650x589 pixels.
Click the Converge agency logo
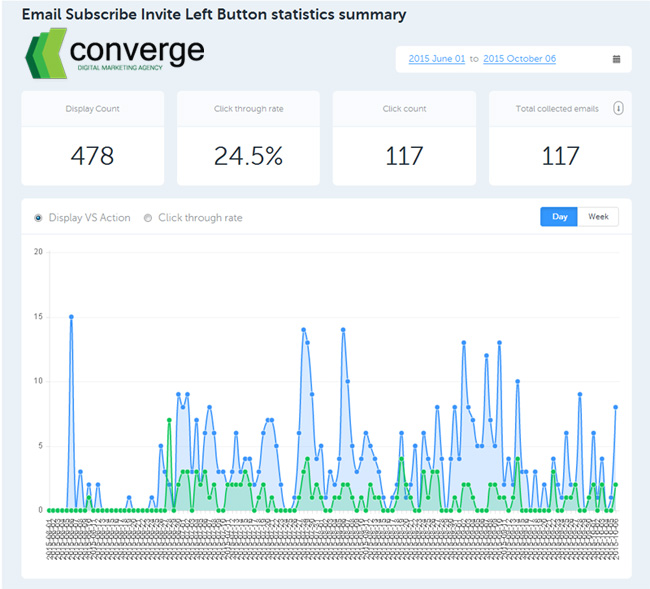115,53
